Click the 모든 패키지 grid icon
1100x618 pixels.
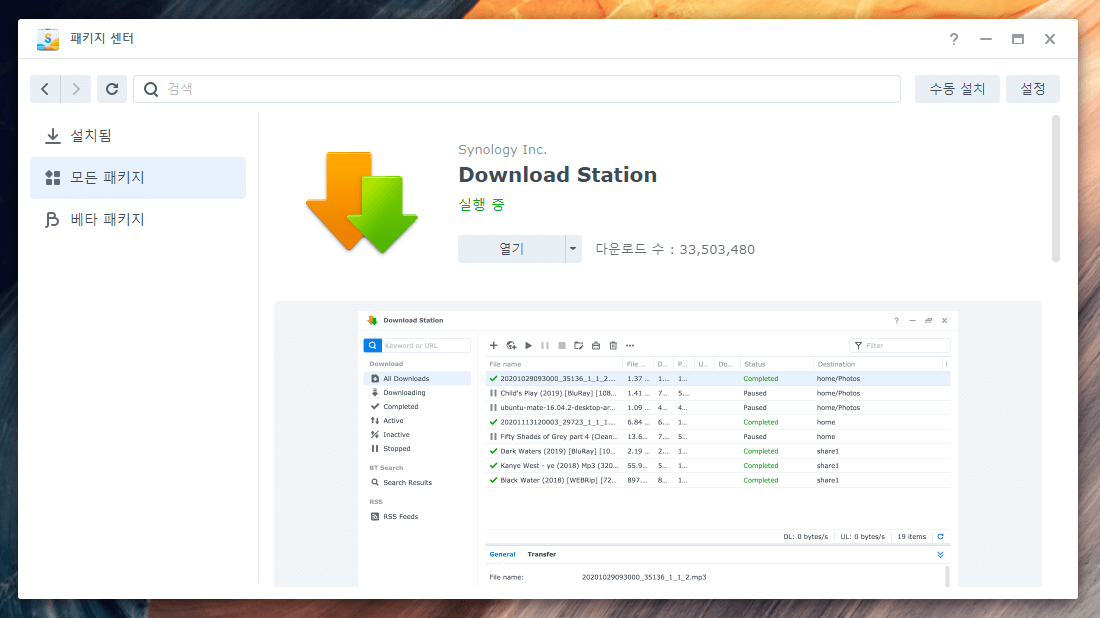(x=53, y=177)
